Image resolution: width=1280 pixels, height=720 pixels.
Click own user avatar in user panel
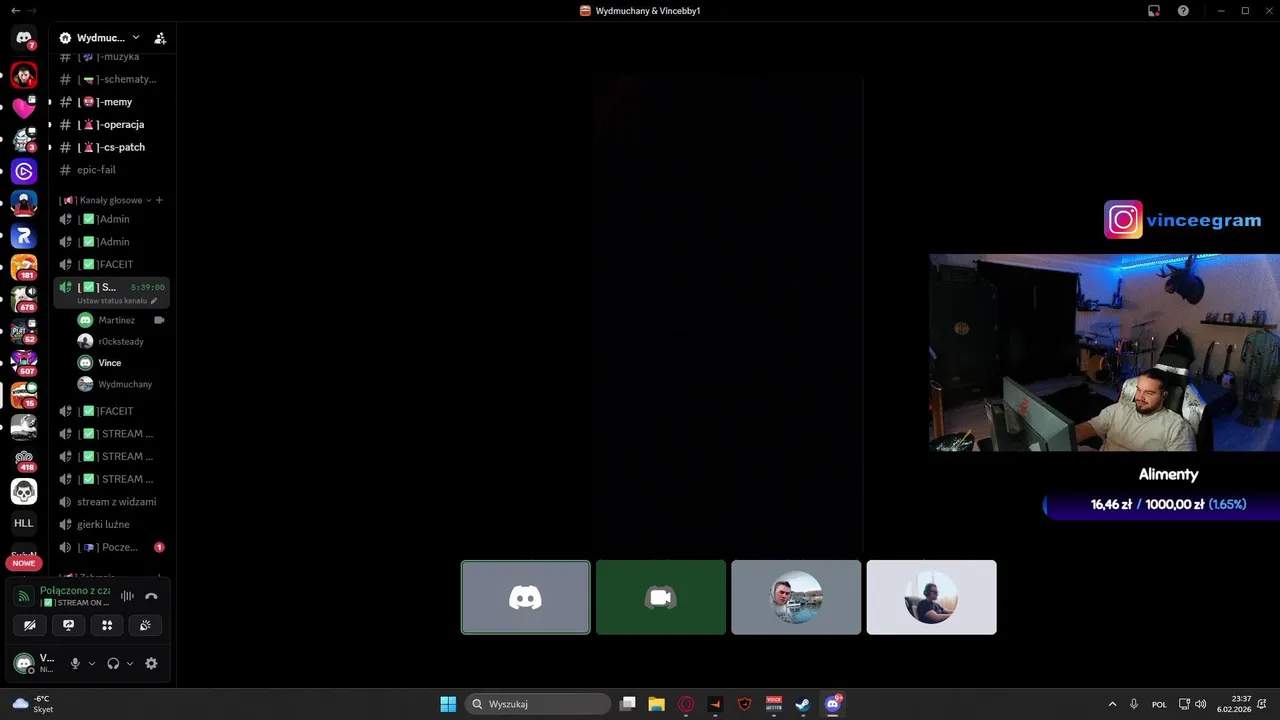point(24,663)
